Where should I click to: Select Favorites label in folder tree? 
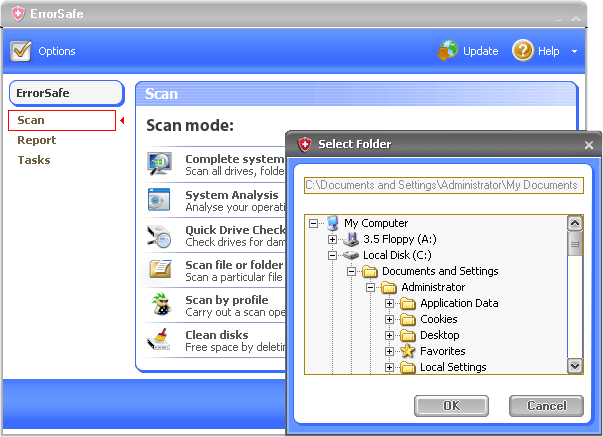pos(443,351)
